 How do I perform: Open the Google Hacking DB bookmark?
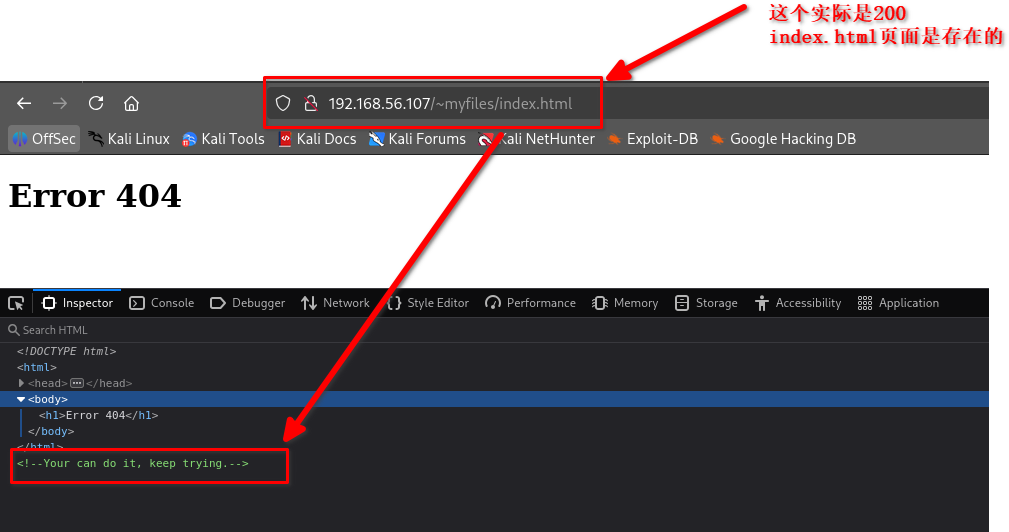(x=783, y=139)
